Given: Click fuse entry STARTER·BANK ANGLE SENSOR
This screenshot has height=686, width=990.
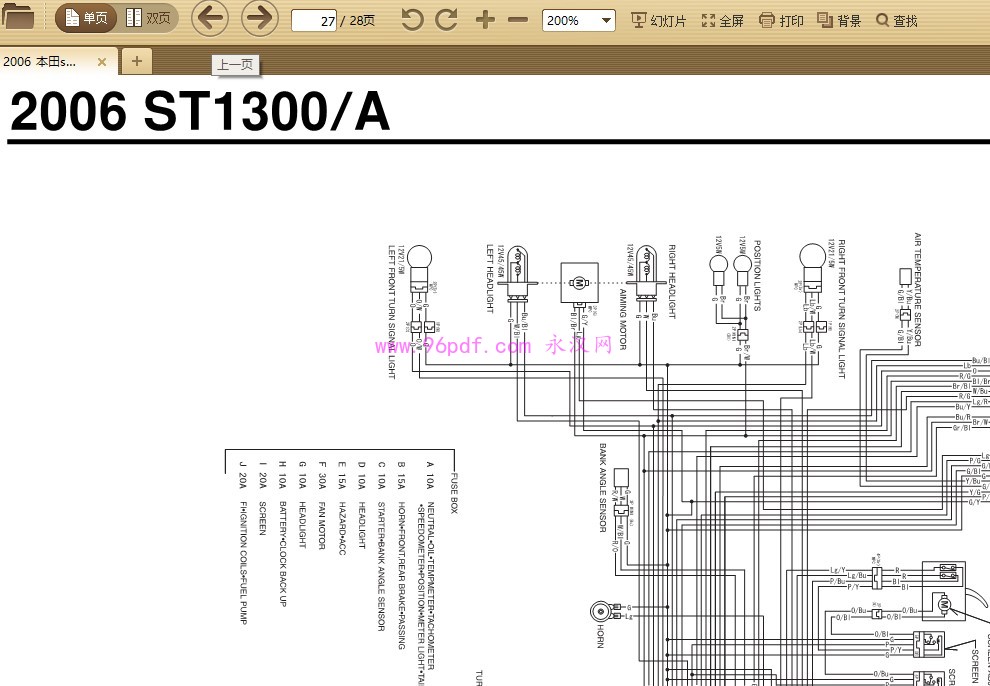Looking at the screenshot, I should [381, 566].
